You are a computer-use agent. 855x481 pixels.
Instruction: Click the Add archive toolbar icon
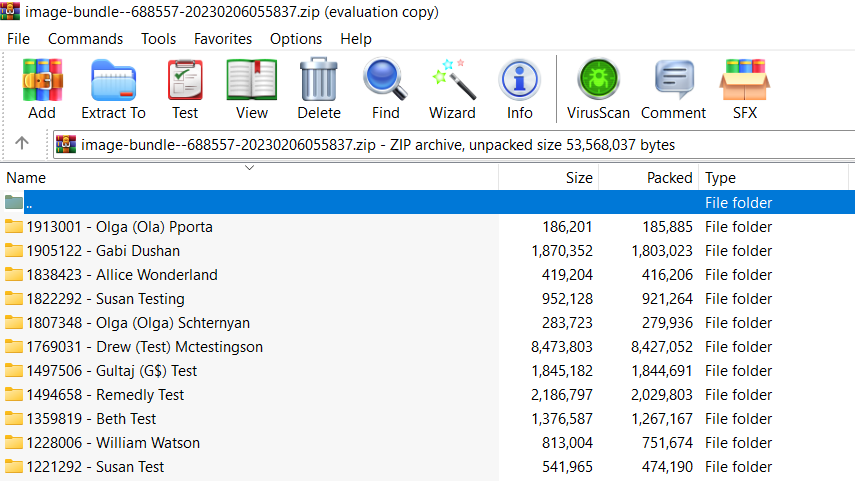pyautogui.click(x=43, y=80)
